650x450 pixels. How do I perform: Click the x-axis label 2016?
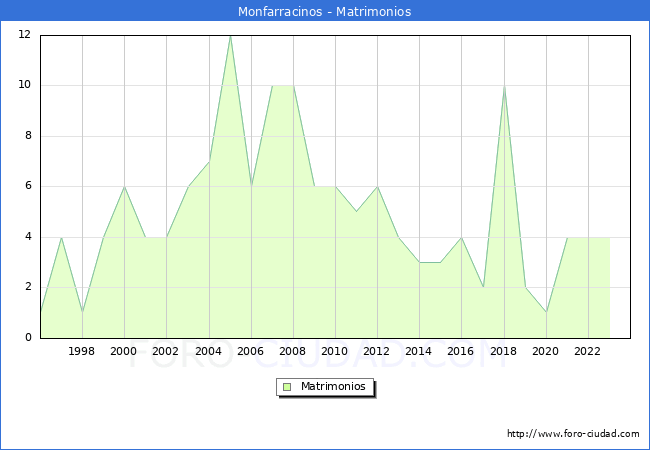point(461,351)
